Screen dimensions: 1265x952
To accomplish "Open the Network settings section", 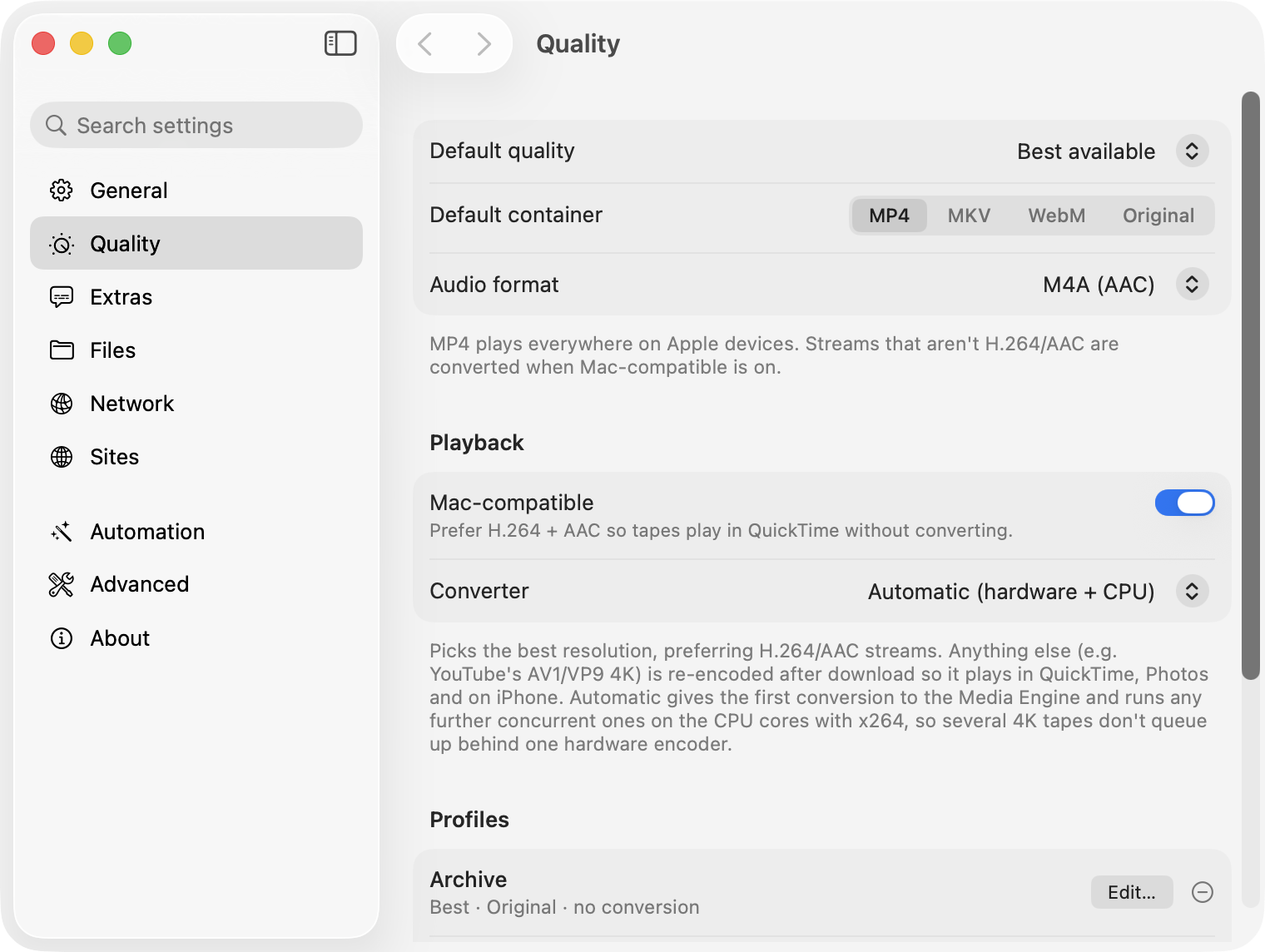I will pyautogui.click(x=196, y=404).
